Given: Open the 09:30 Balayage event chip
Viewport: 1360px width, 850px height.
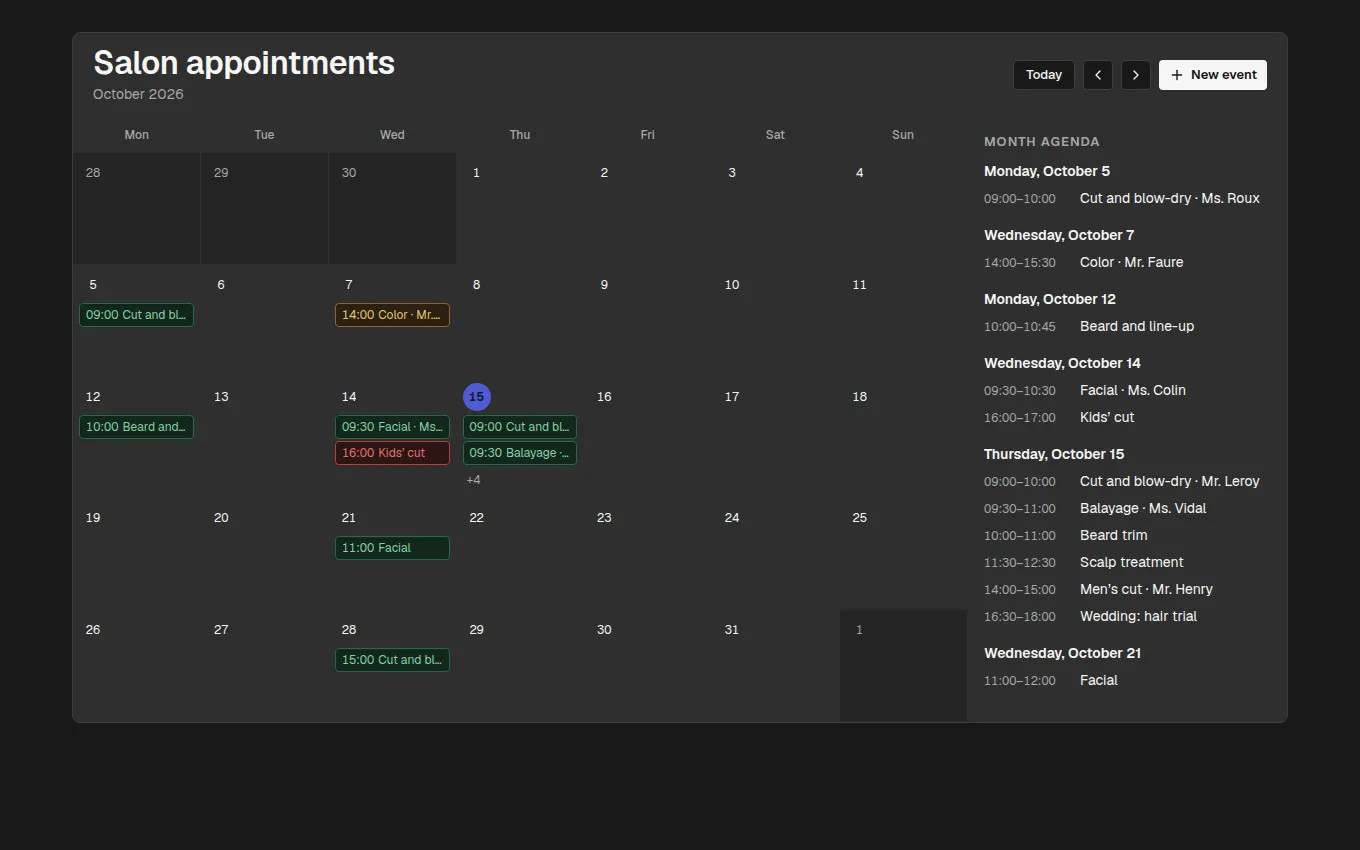Looking at the screenshot, I should [x=520, y=453].
